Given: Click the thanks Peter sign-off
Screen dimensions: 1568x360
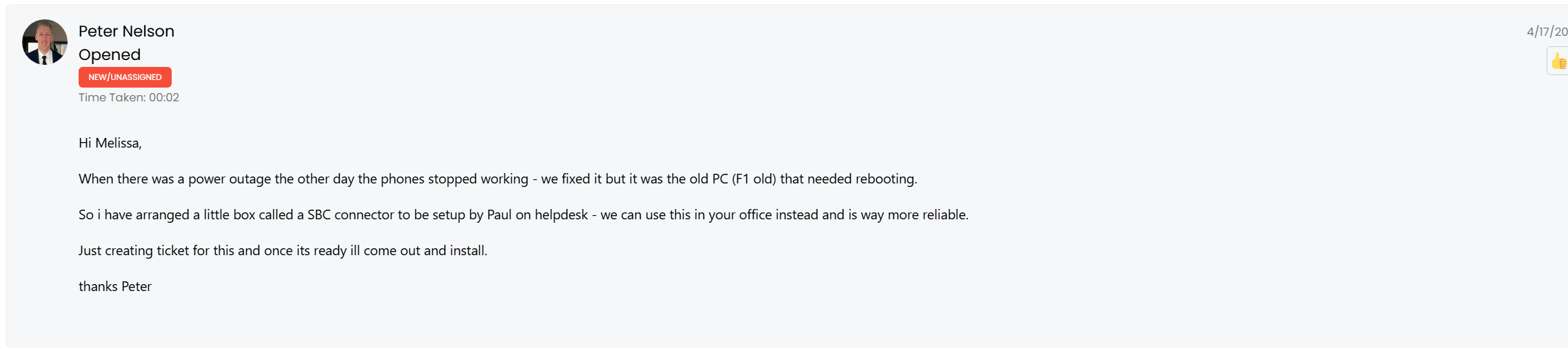Looking at the screenshot, I should (x=115, y=286).
